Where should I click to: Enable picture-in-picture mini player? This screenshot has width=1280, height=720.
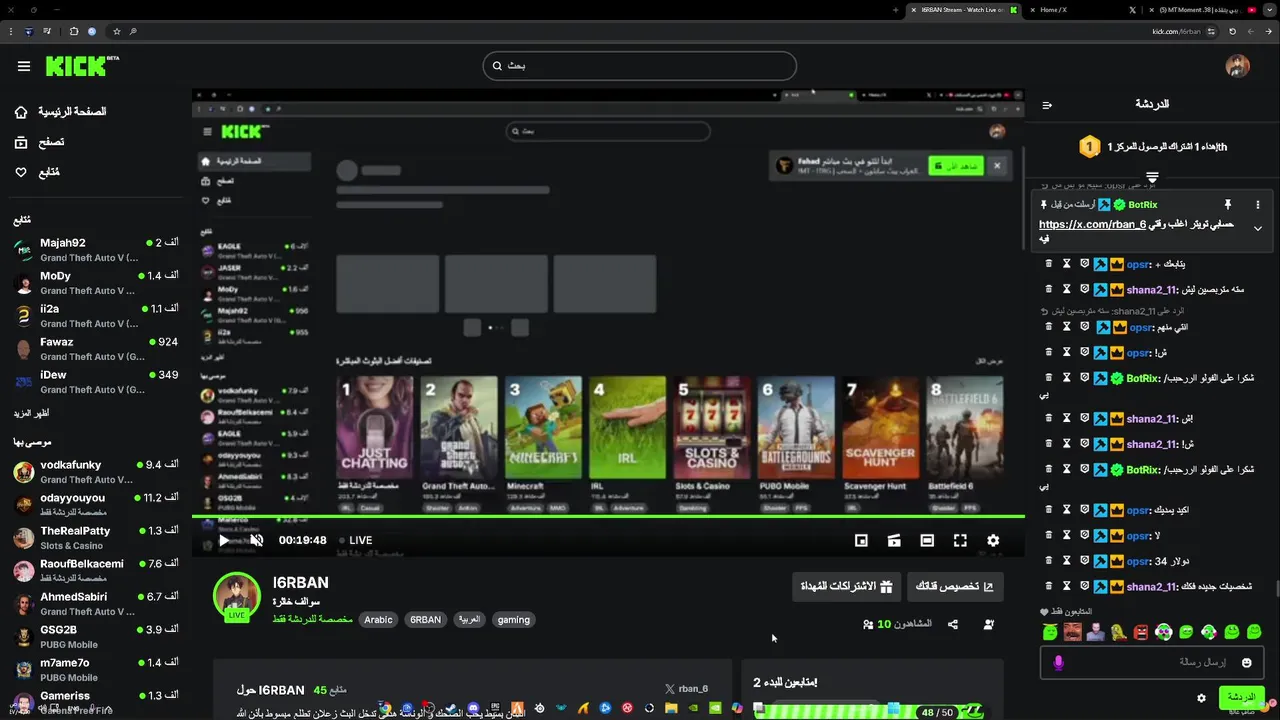[861, 540]
